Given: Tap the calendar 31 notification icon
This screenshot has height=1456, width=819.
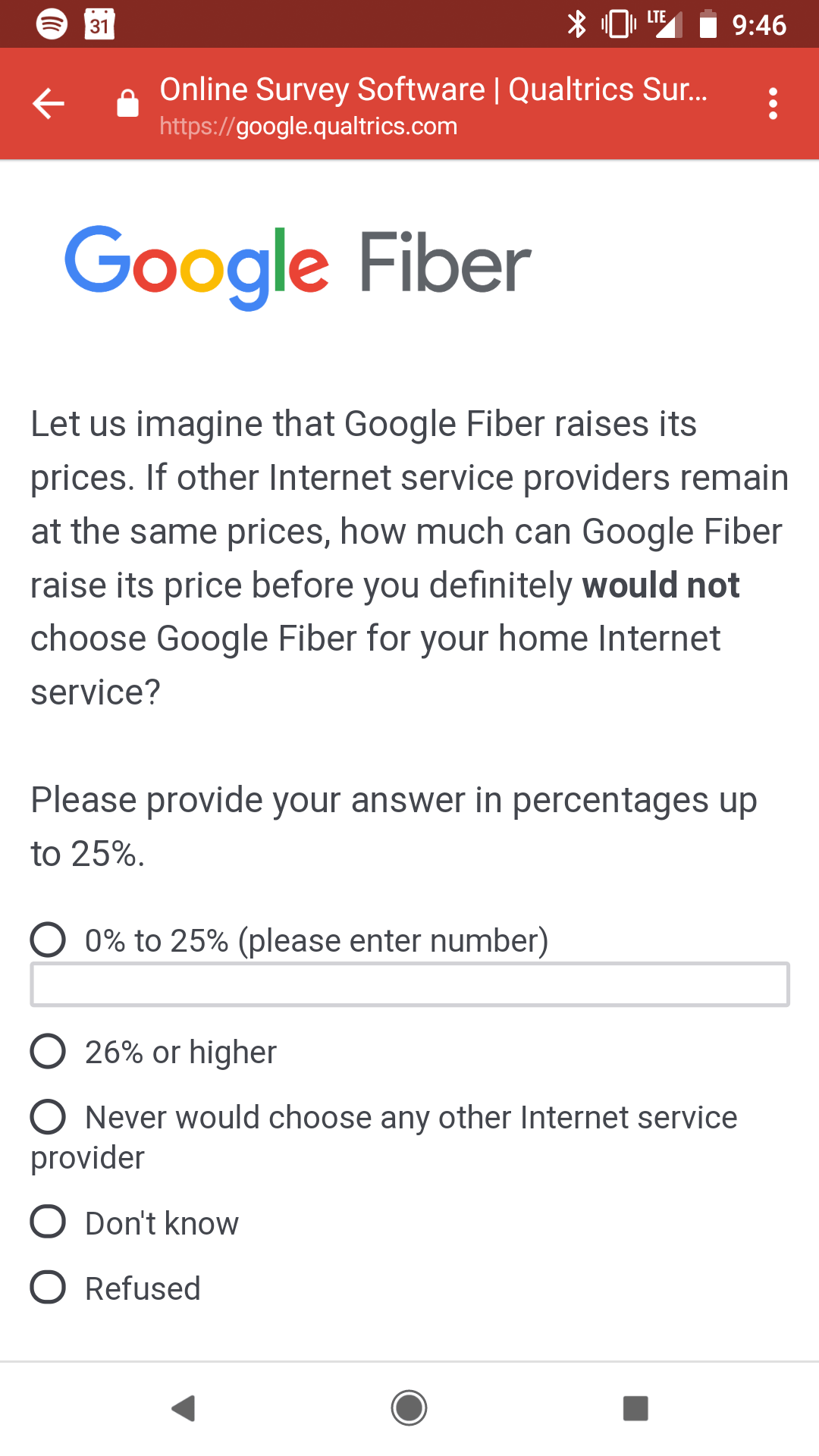Looking at the screenshot, I should [99, 24].
